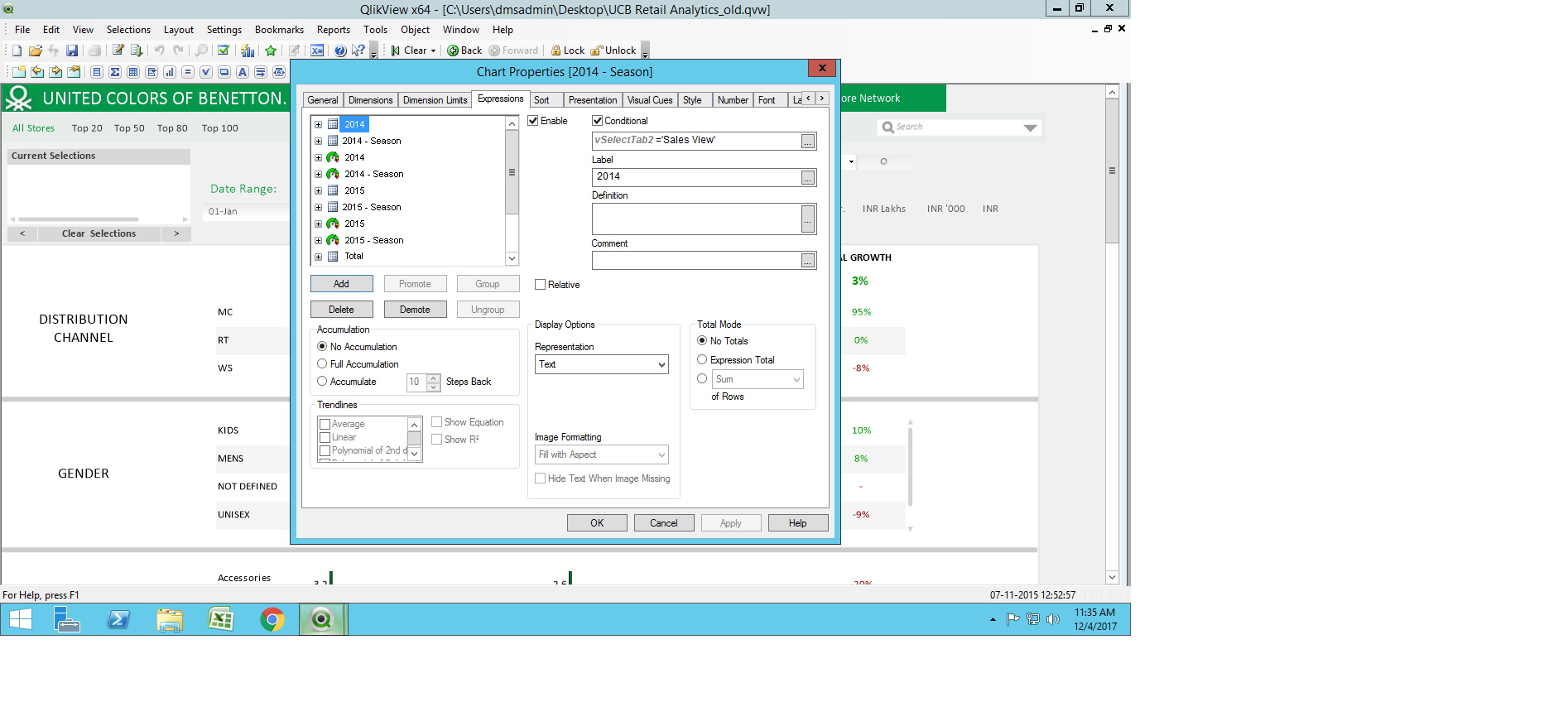1568x707 pixels.
Task: Open Help Topics question mark icon
Action: point(340,50)
